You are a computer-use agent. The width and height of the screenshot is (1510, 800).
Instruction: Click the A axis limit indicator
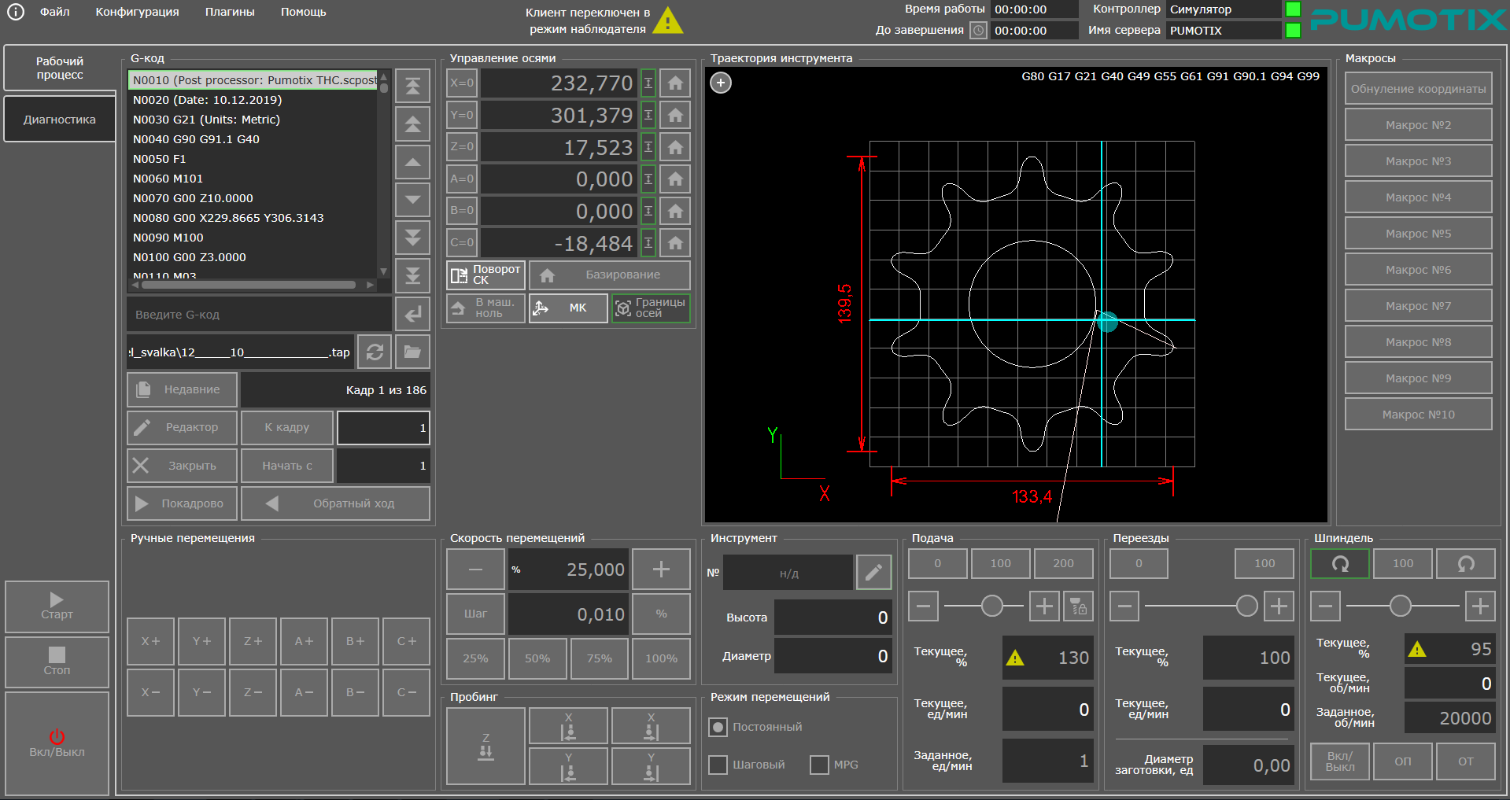tap(648, 180)
